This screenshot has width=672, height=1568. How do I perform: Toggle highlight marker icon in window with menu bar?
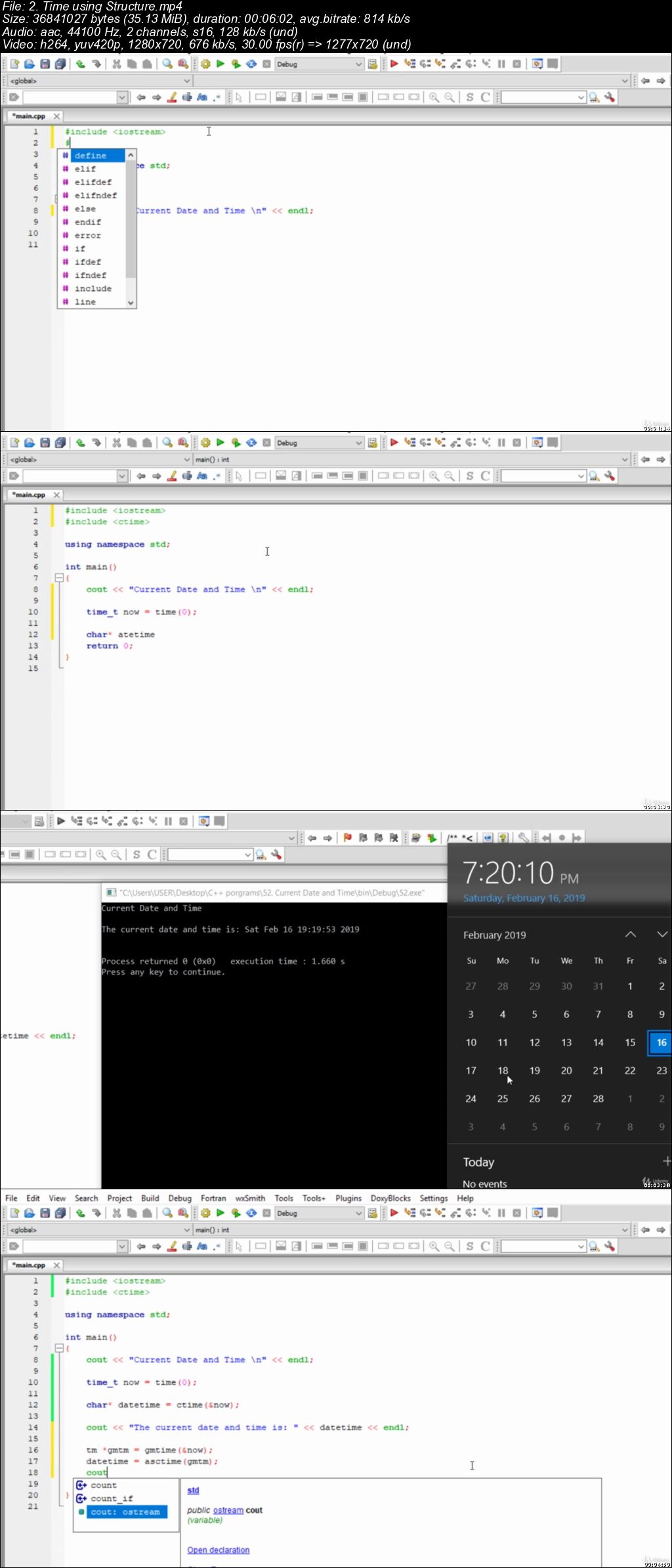[172, 1246]
